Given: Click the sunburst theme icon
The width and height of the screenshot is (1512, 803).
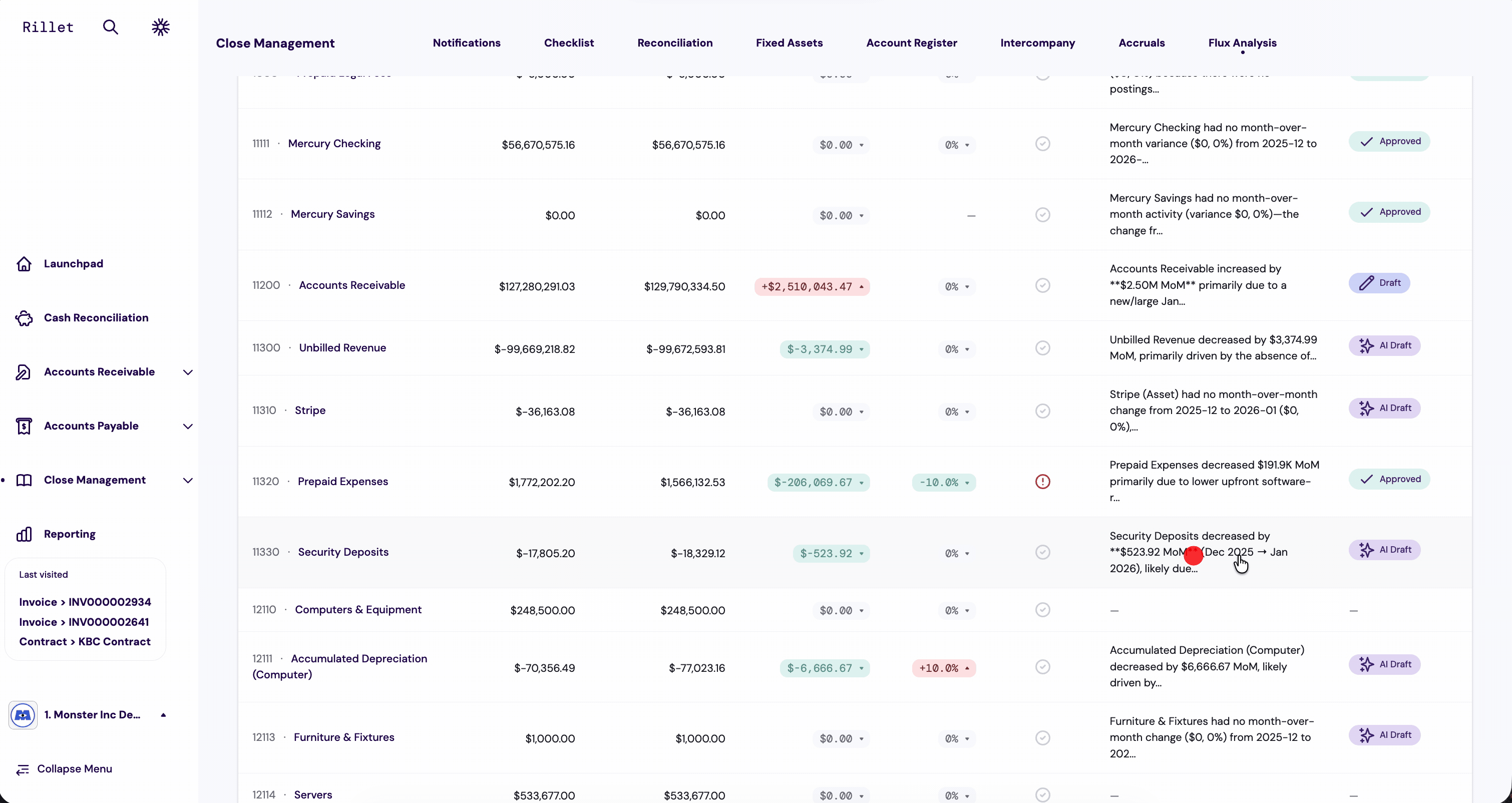Looking at the screenshot, I should 160,27.
